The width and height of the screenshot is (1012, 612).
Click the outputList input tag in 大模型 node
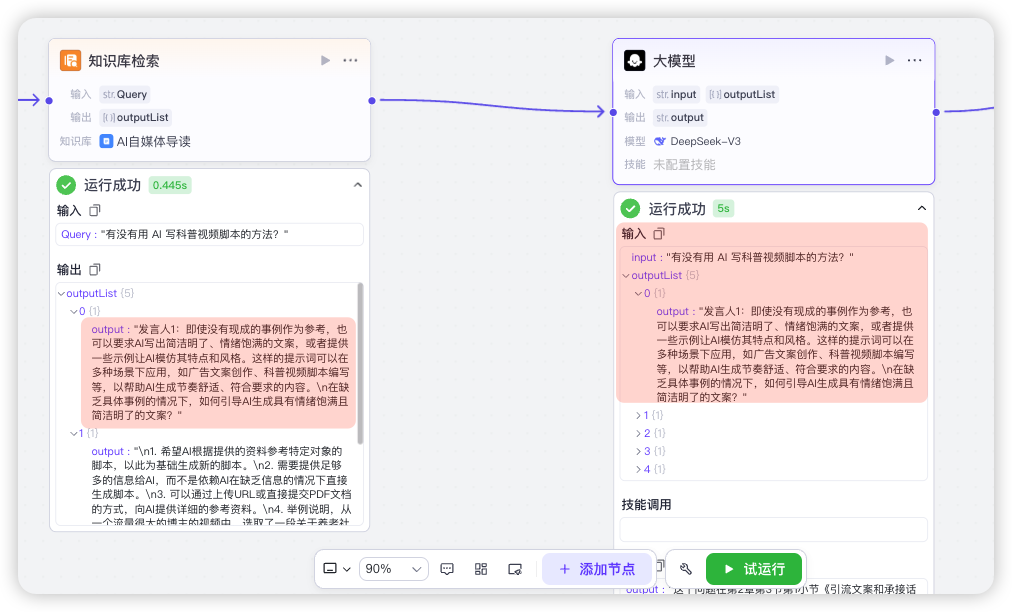742,94
